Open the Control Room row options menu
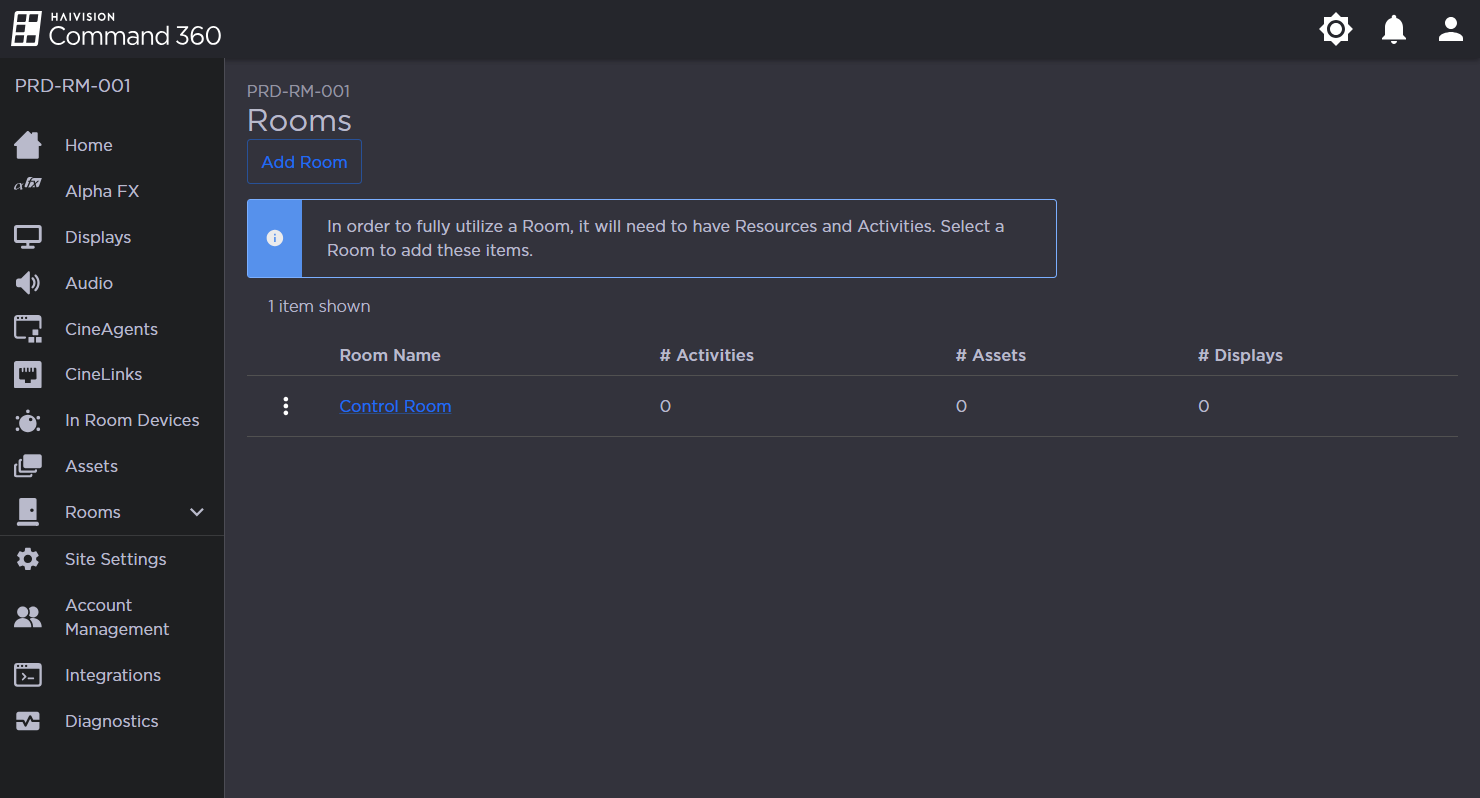This screenshot has width=1480, height=798. 286,406
